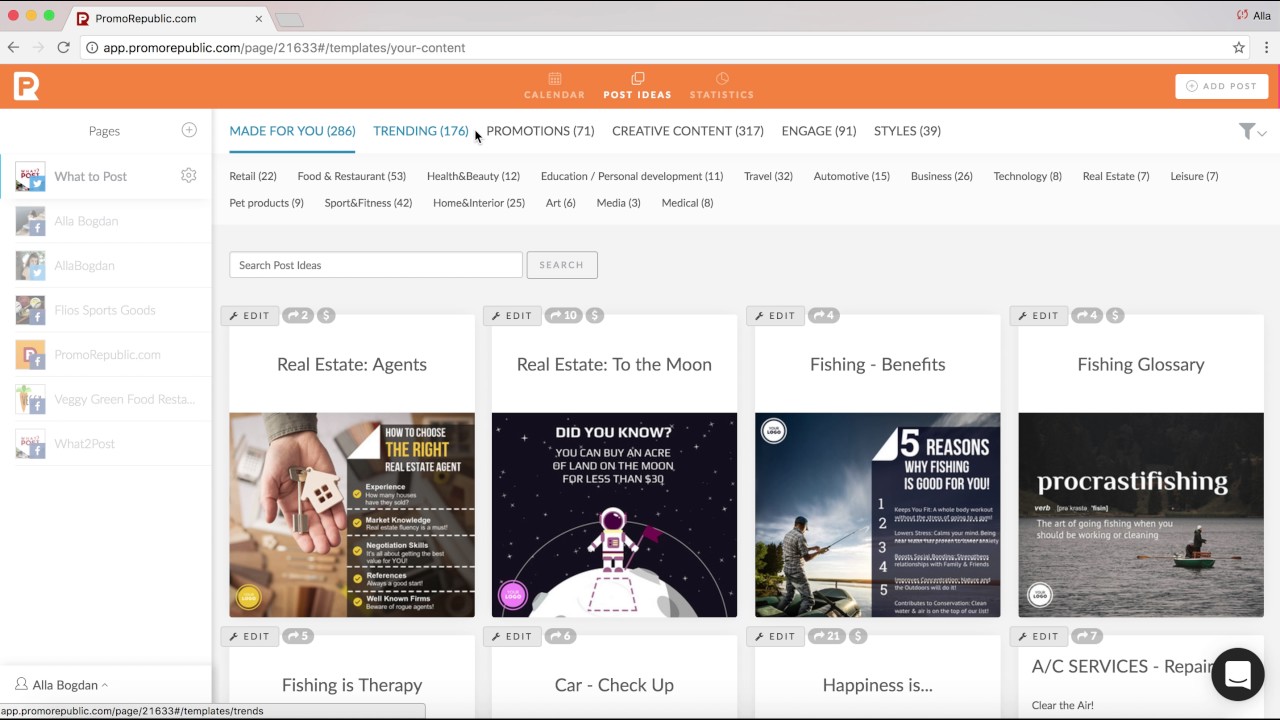This screenshot has height=720, width=1280.
Task: Open the 5 Reasons fishing thumbnail
Action: click(x=877, y=515)
